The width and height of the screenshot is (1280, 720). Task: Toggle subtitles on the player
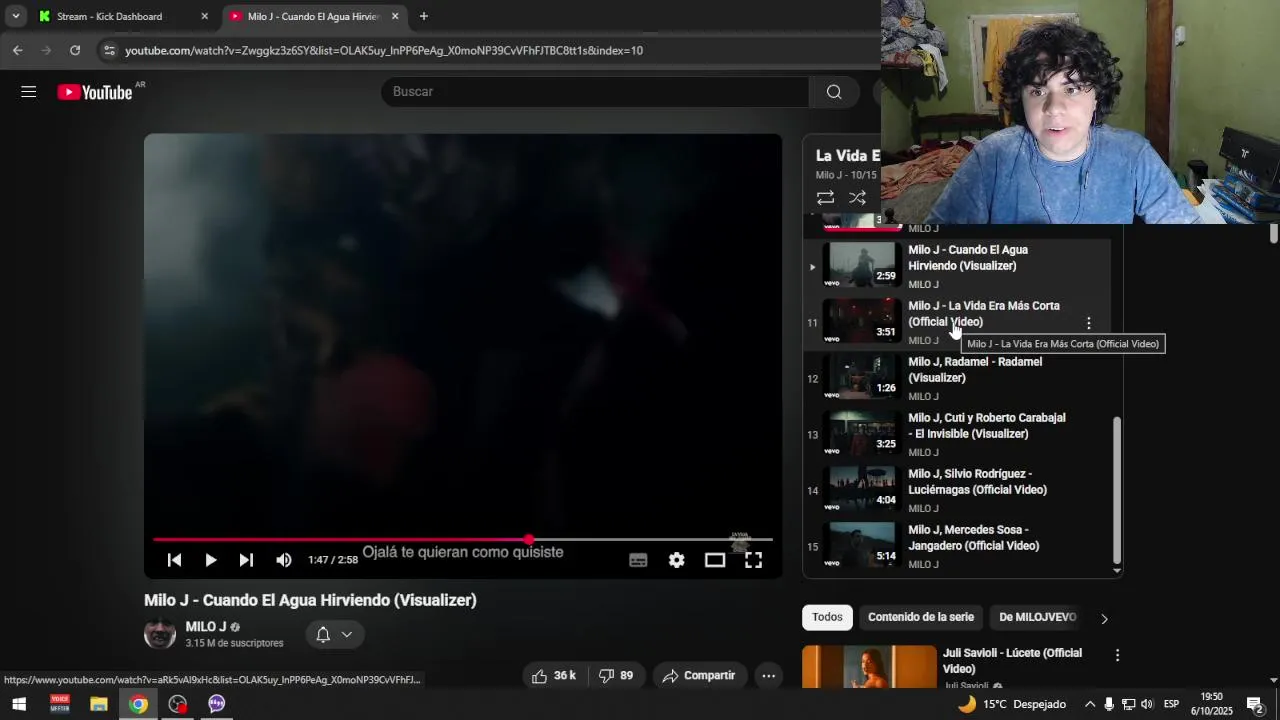click(638, 560)
